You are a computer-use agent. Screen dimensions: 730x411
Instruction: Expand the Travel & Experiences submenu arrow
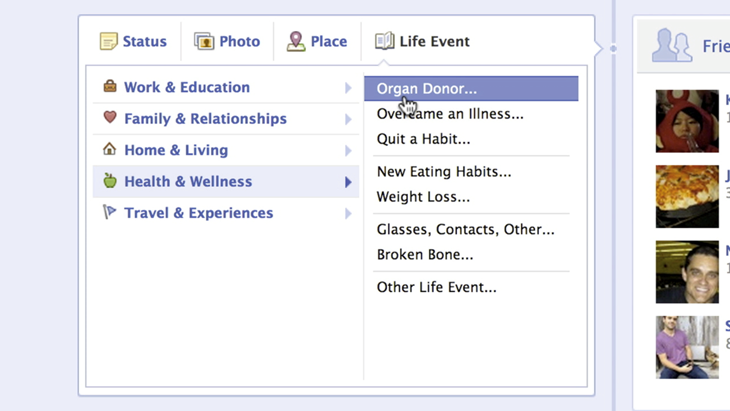(x=348, y=213)
